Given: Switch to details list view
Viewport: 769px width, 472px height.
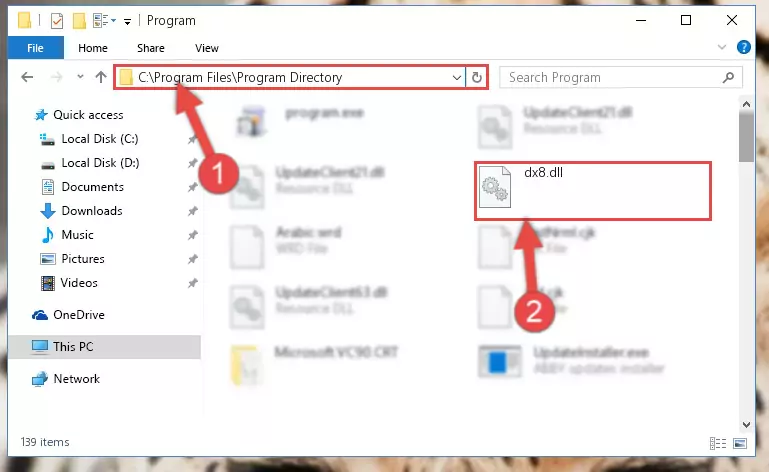Looking at the screenshot, I should (x=718, y=444).
